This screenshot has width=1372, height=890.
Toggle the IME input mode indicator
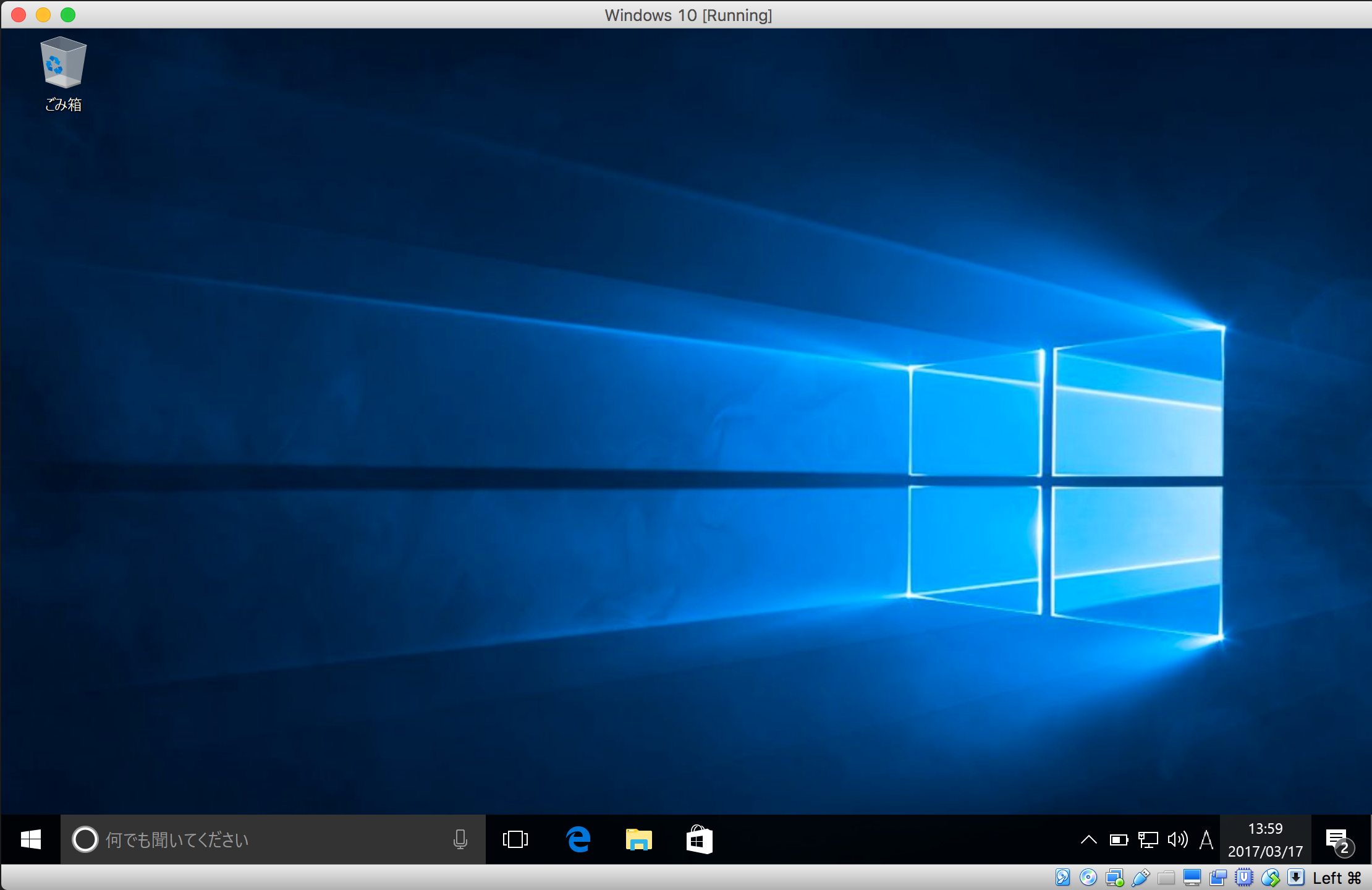pyautogui.click(x=1206, y=839)
